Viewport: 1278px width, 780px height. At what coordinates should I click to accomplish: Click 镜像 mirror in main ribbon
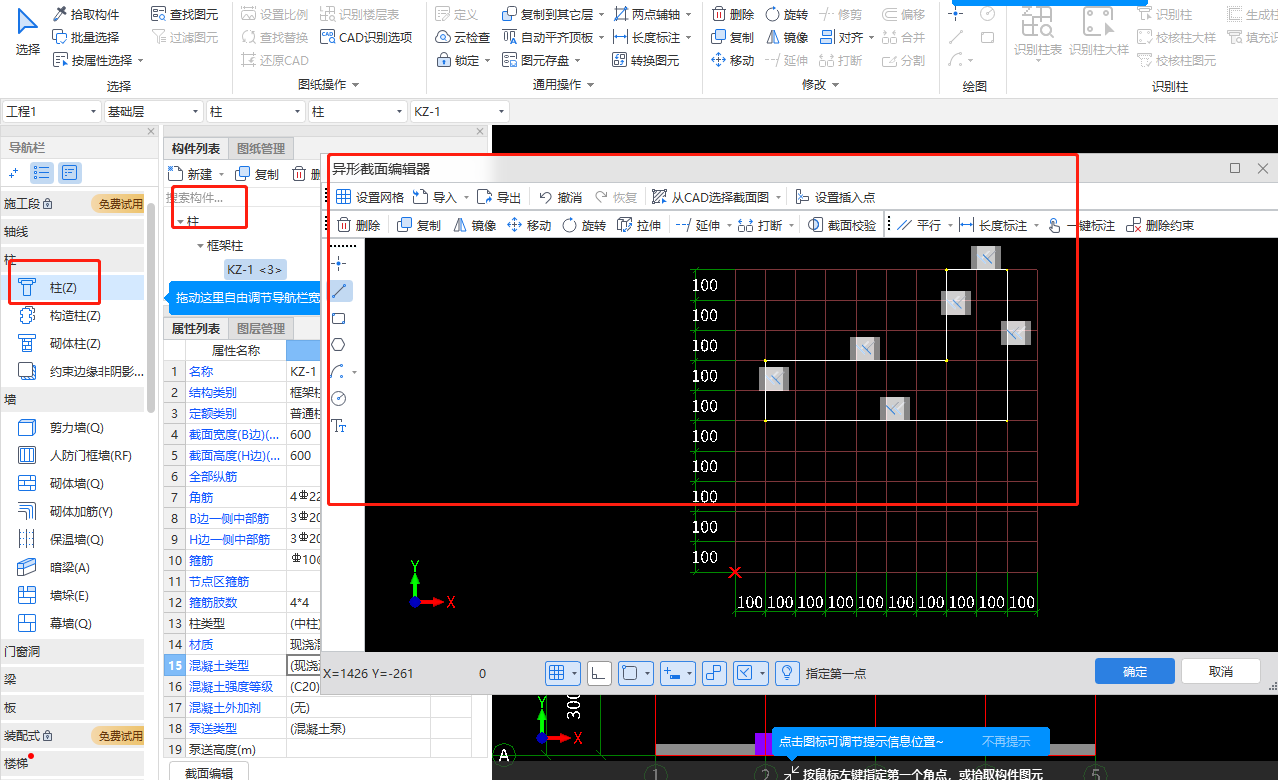[x=787, y=37]
